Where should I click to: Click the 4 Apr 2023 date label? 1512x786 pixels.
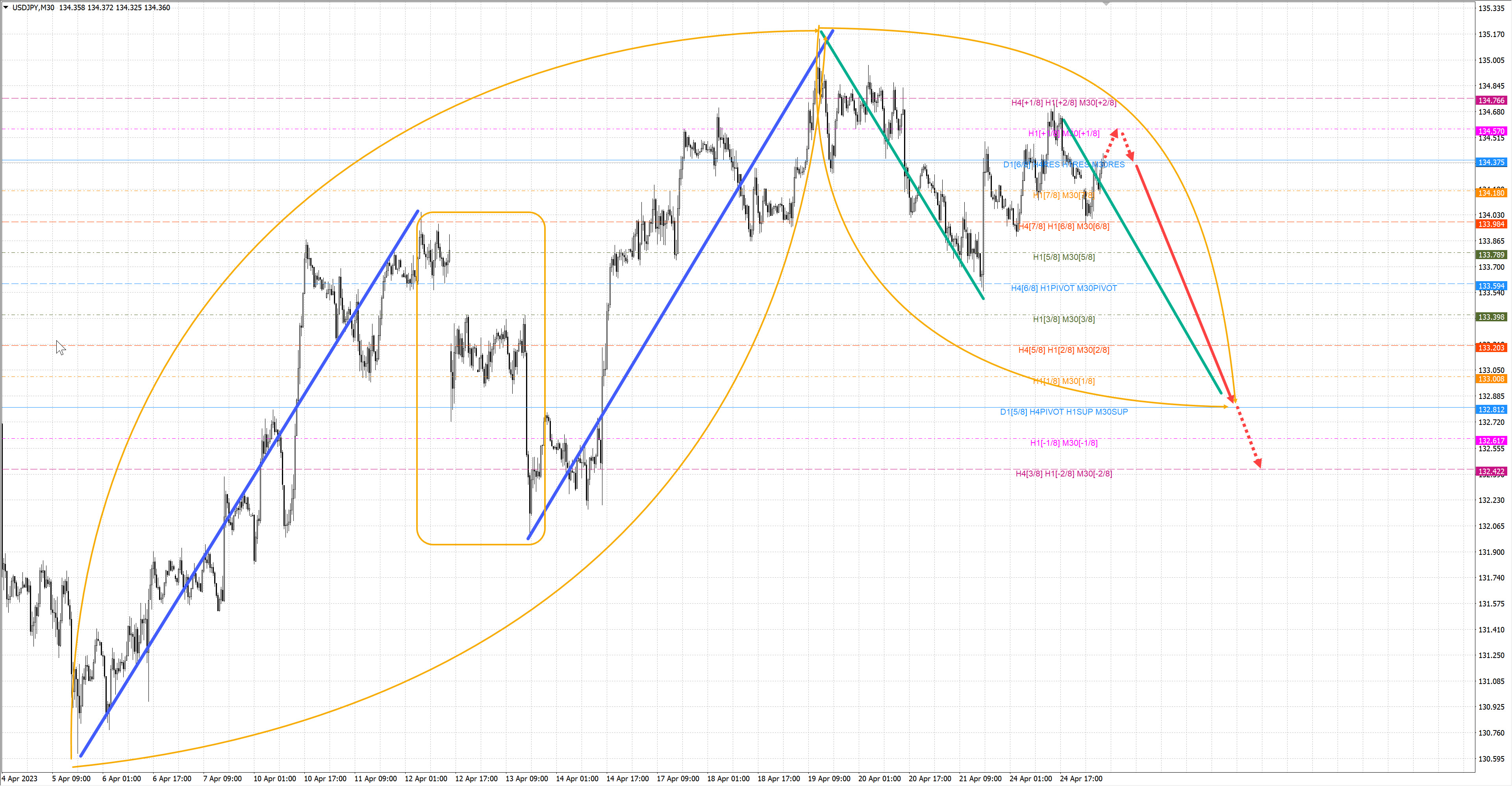(x=19, y=779)
